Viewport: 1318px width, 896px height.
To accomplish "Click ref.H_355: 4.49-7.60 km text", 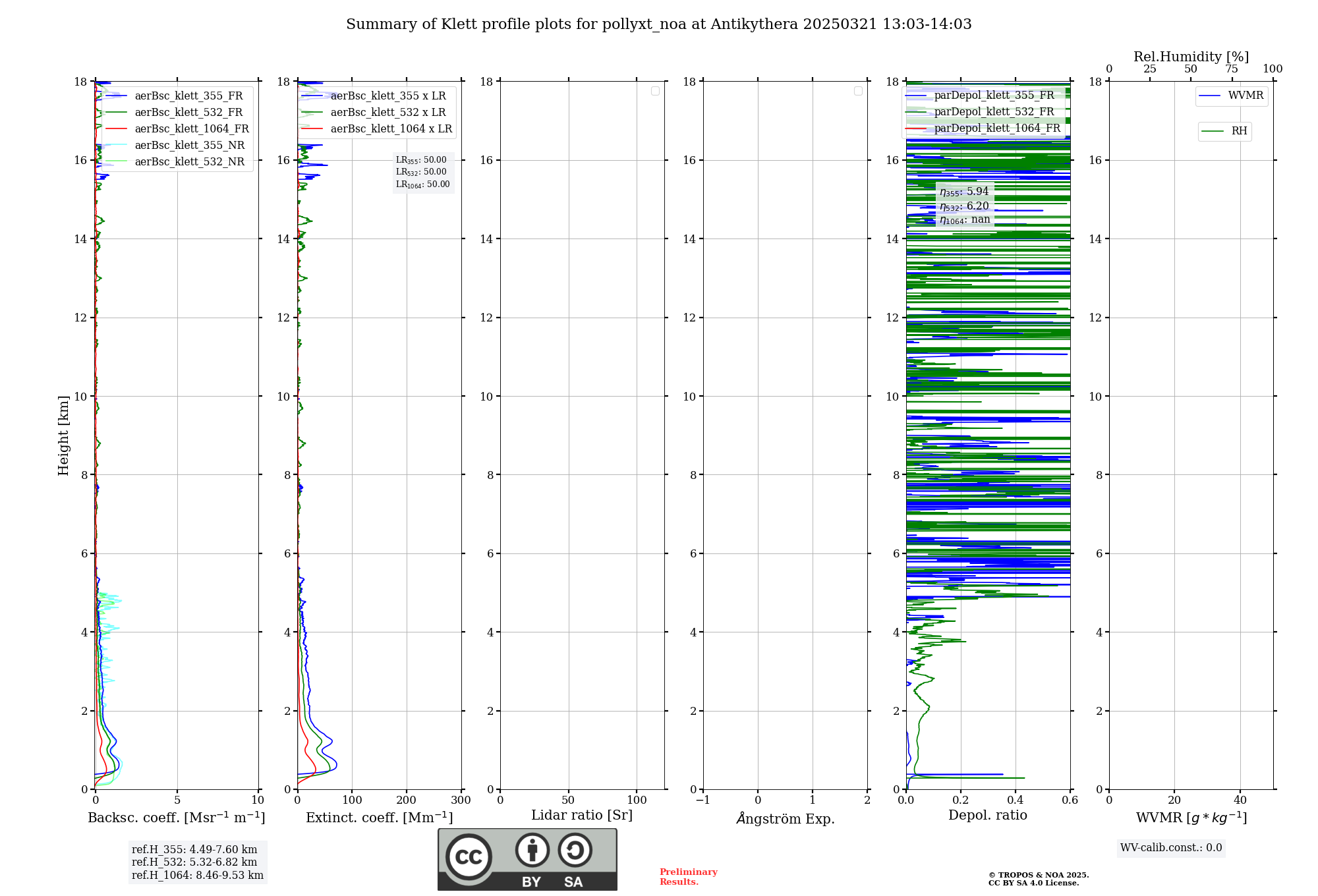I will 194,850.
